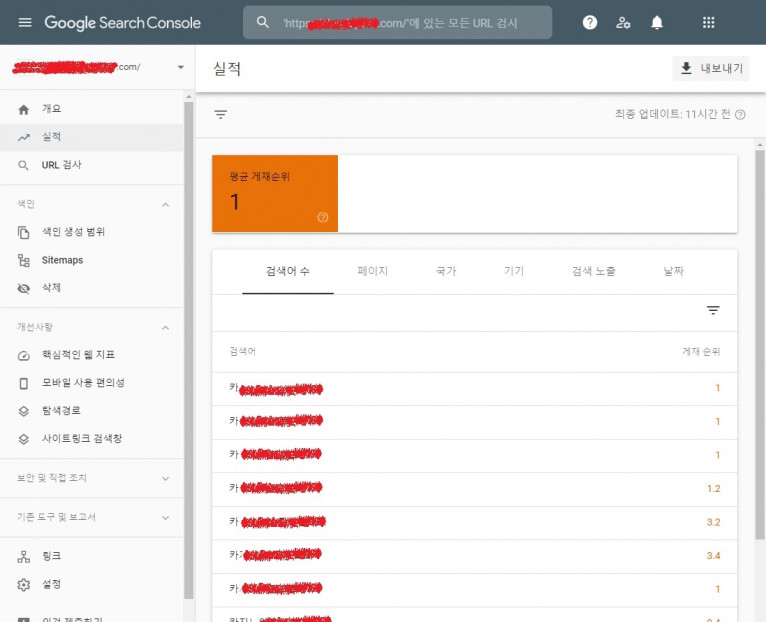The image size is (766, 622).
Task: Select 실적 performance in sidebar
Action: tap(92, 137)
